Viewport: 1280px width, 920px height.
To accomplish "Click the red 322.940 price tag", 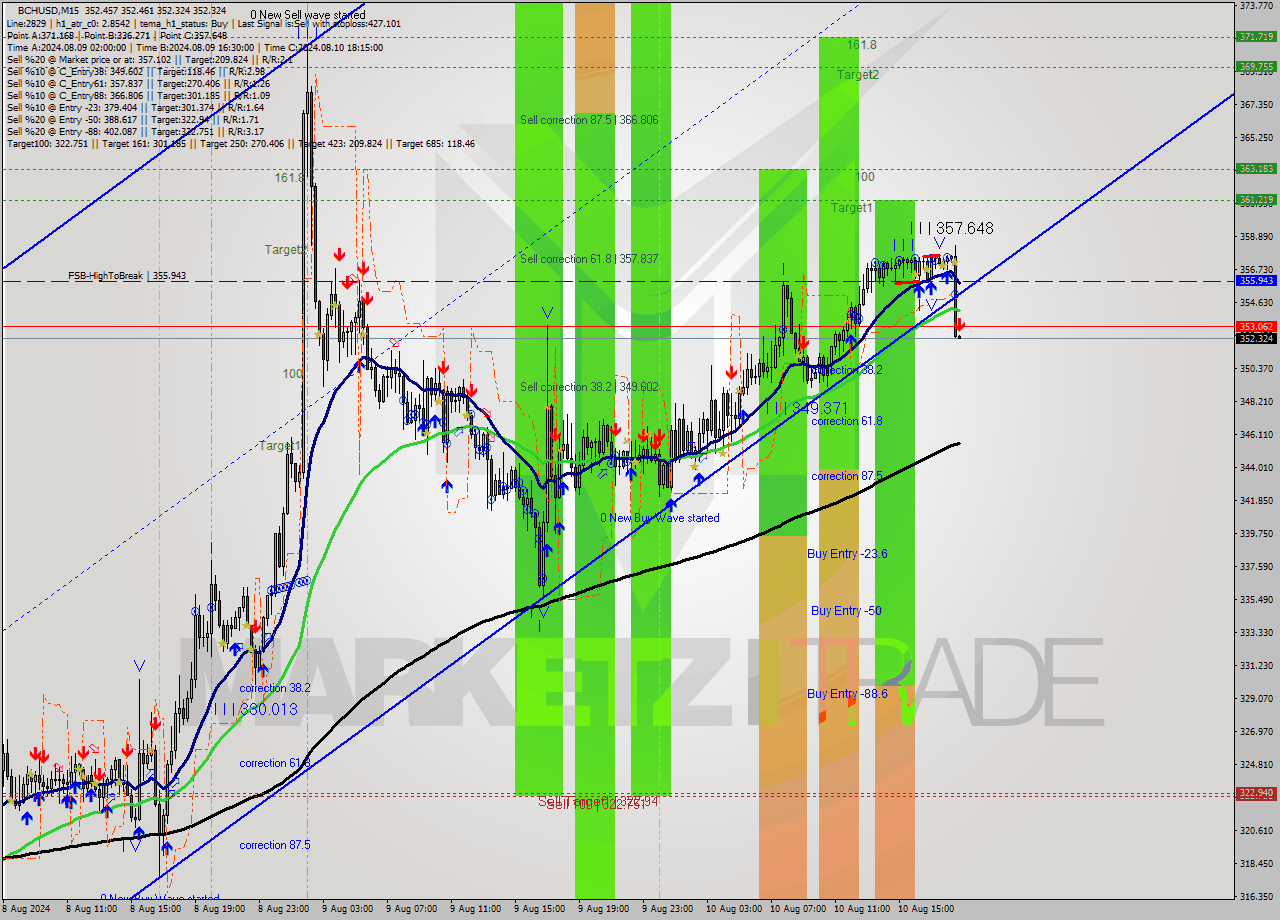I will [1256, 793].
